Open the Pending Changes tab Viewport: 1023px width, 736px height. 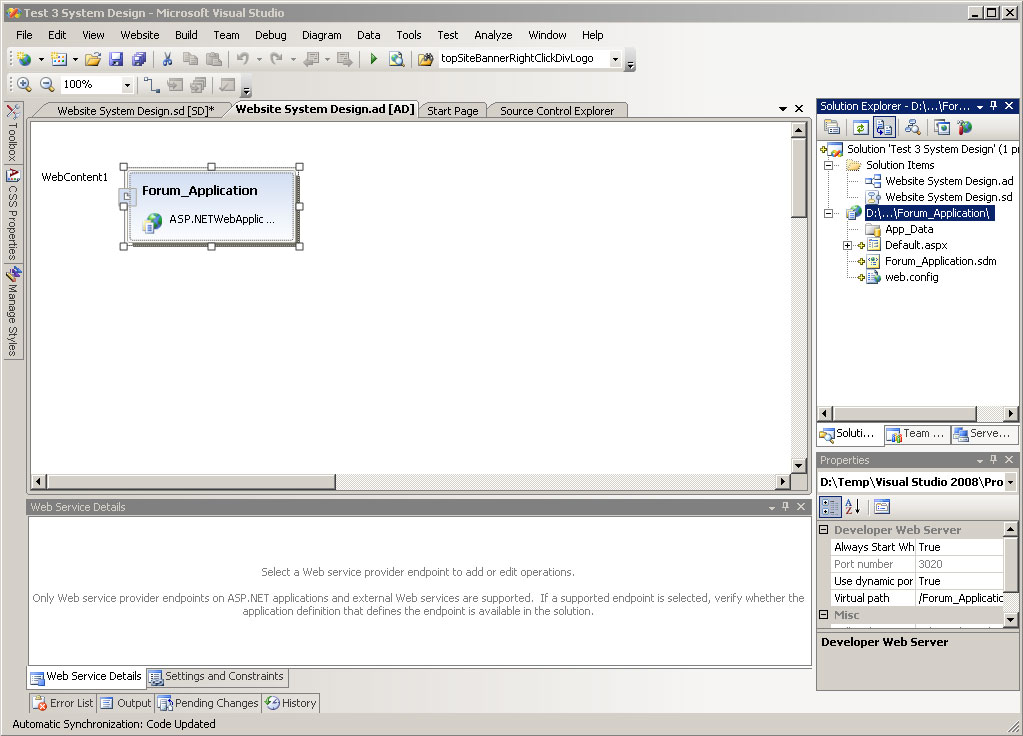point(209,703)
